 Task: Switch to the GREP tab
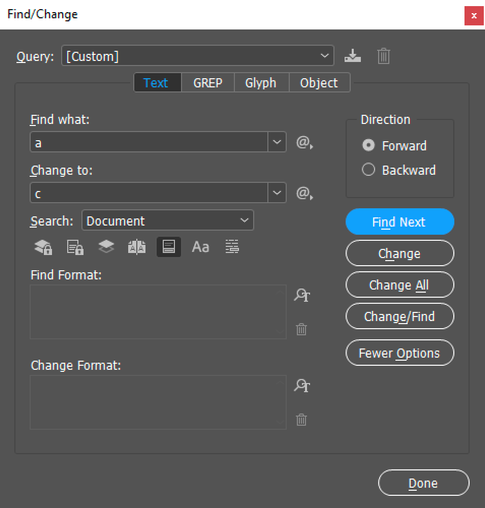(208, 83)
